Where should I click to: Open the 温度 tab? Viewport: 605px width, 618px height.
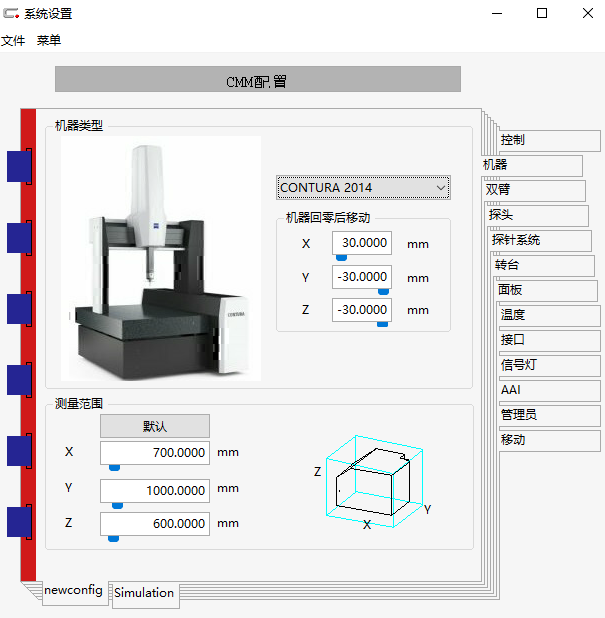pyautogui.click(x=513, y=315)
